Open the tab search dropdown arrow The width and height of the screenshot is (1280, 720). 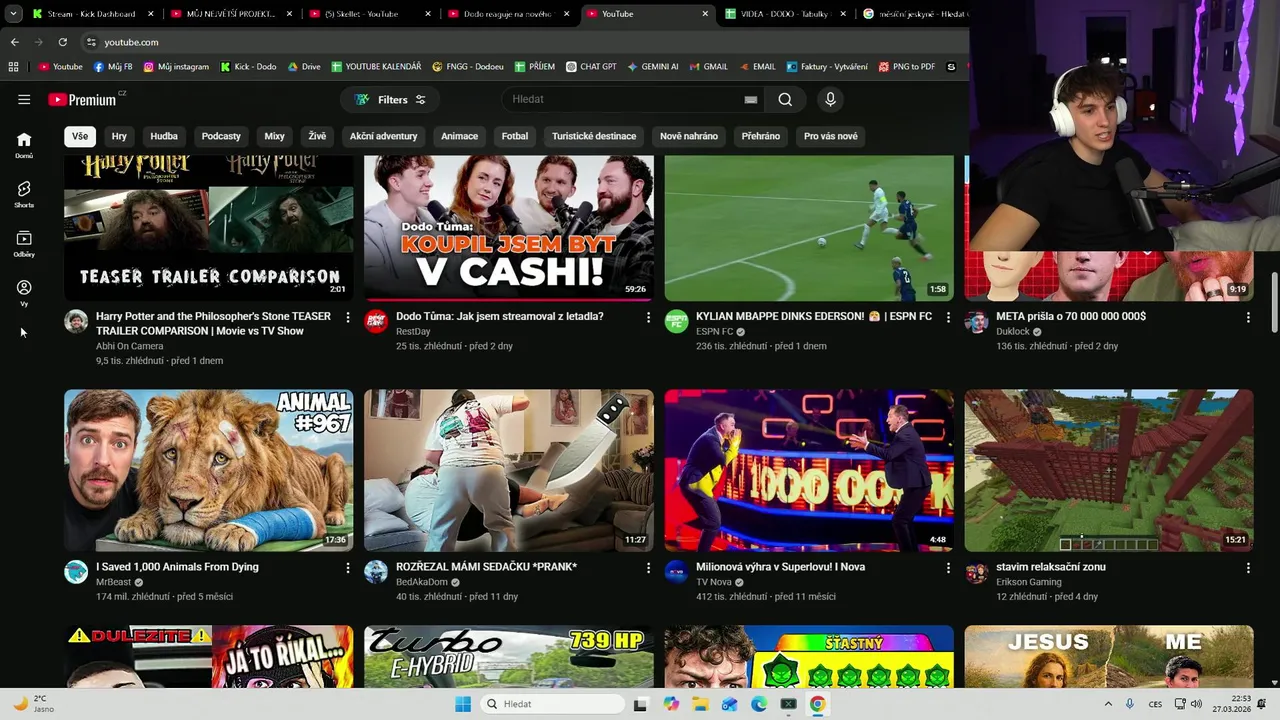(13, 14)
